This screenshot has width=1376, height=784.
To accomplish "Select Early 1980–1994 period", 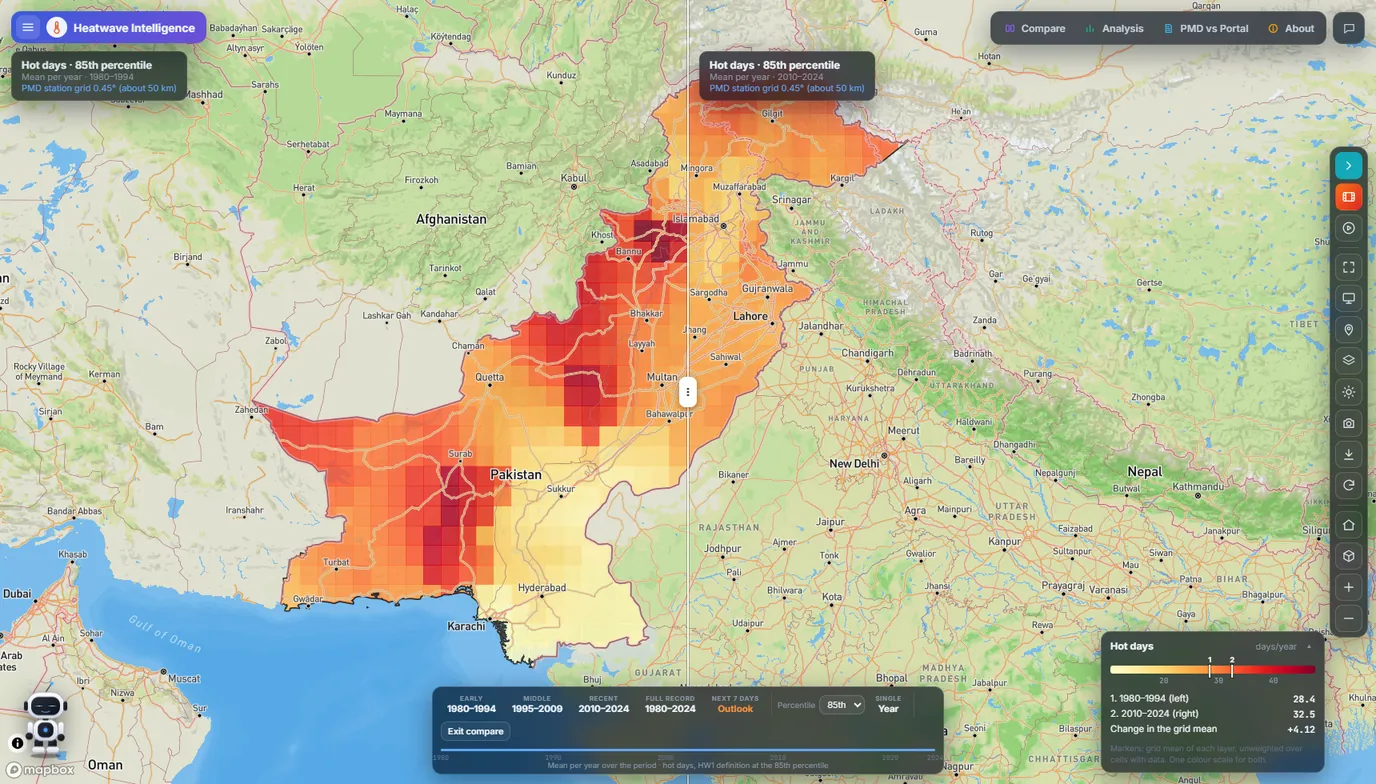I will [x=471, y=704].
